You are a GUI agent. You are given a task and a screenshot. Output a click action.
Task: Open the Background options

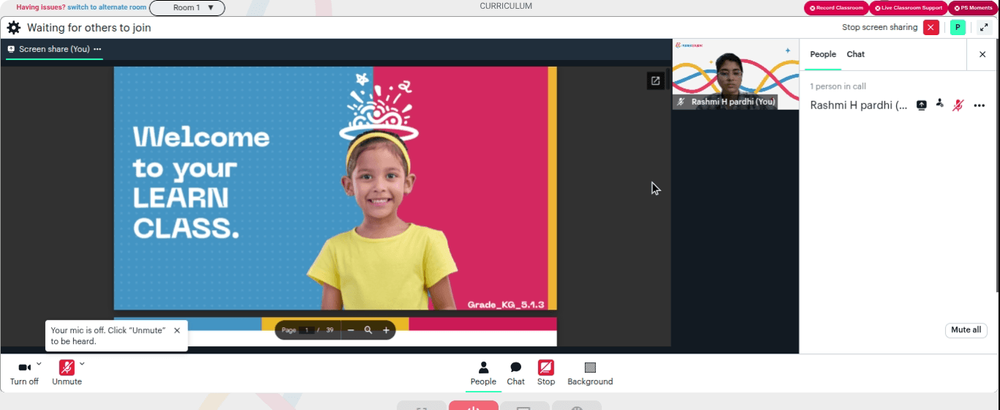tap(590, 374)
